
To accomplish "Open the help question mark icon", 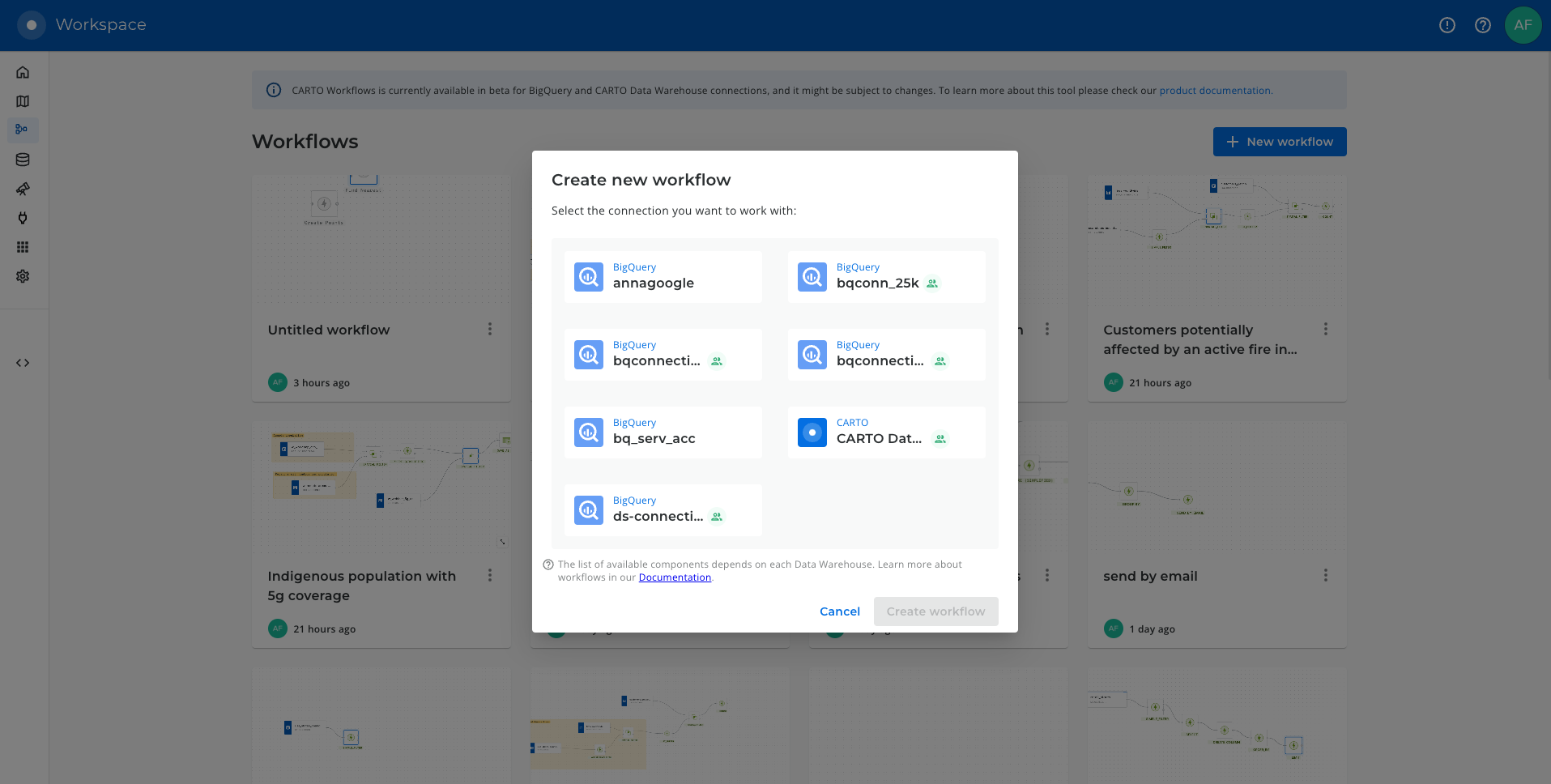I will coord(1483,25).
